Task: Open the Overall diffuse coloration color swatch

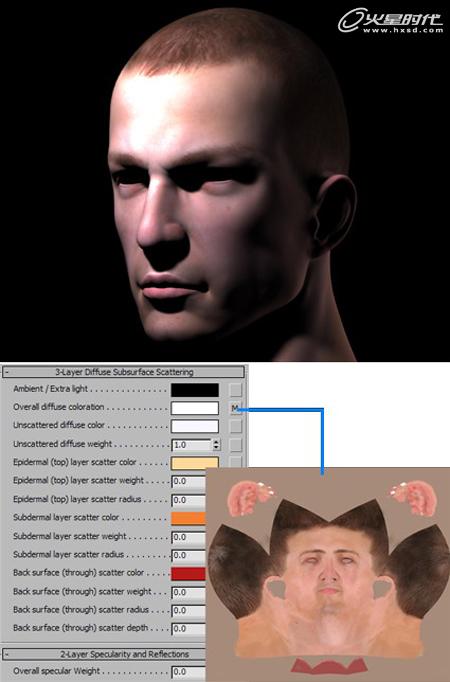Action: pos(194,408)
